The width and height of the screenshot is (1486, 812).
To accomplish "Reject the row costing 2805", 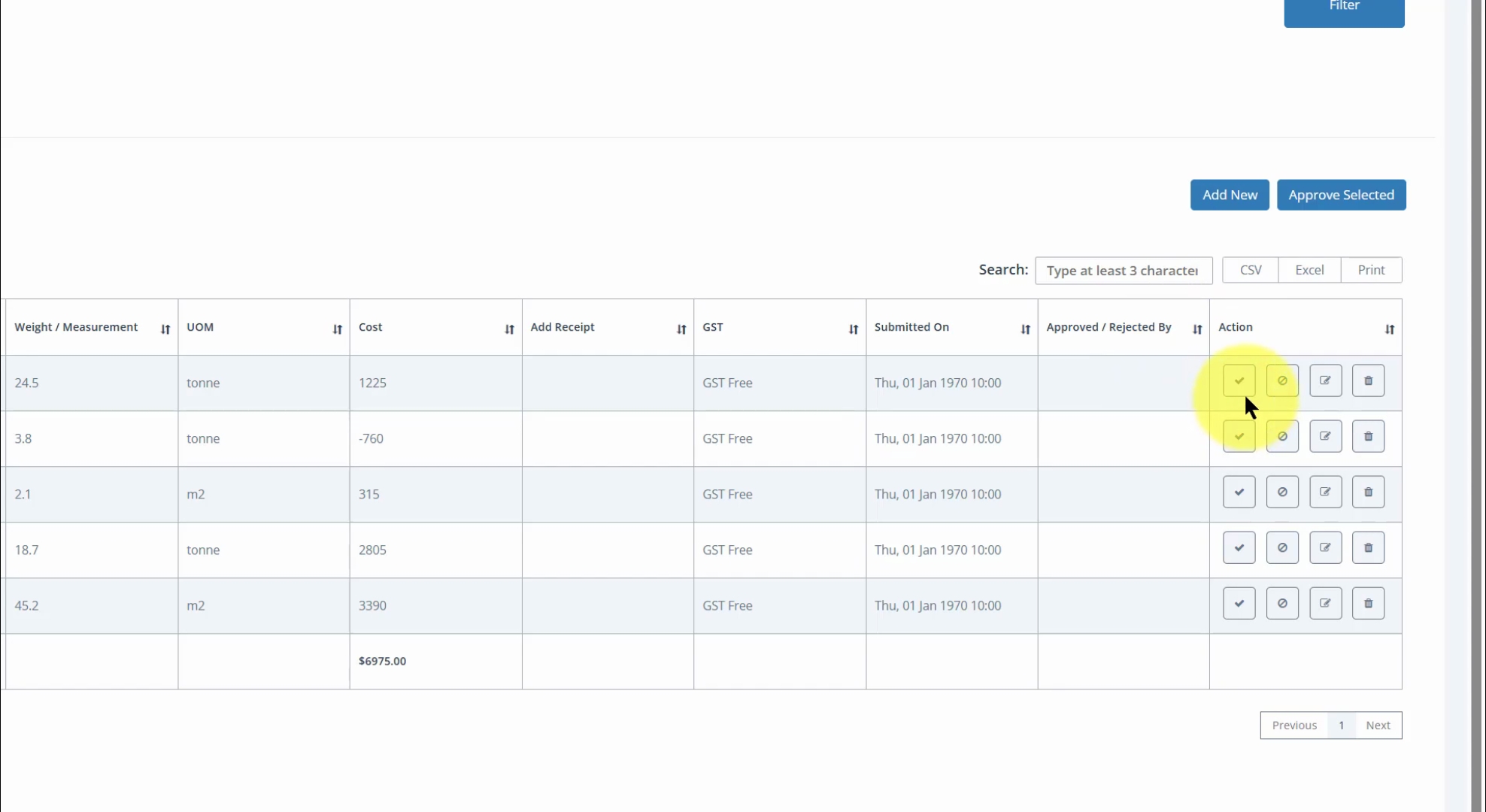I will click(1281, 548).
